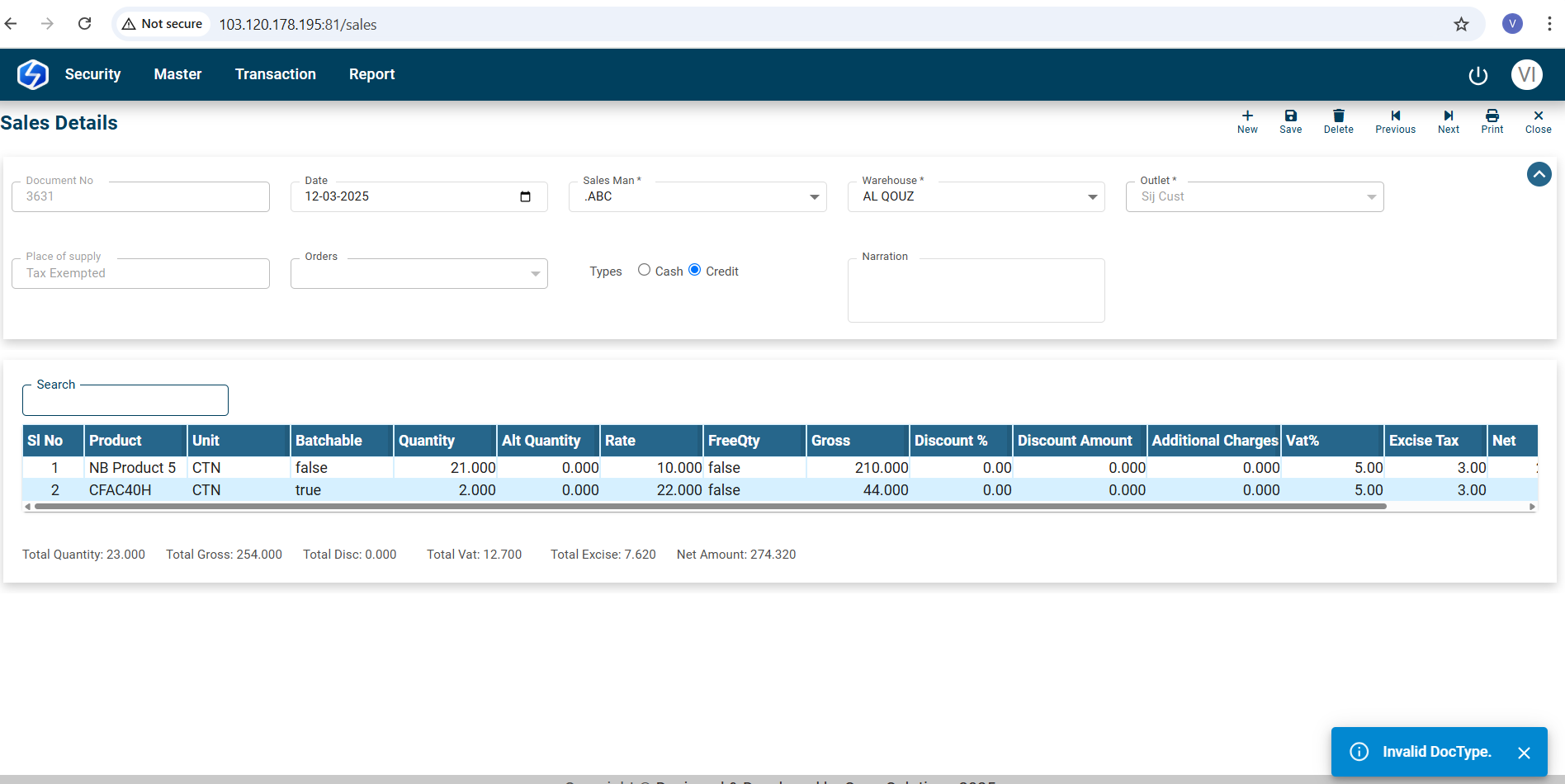
Task: Expand the Warehouse dropdown
Action: click(x=1092, y=197)
